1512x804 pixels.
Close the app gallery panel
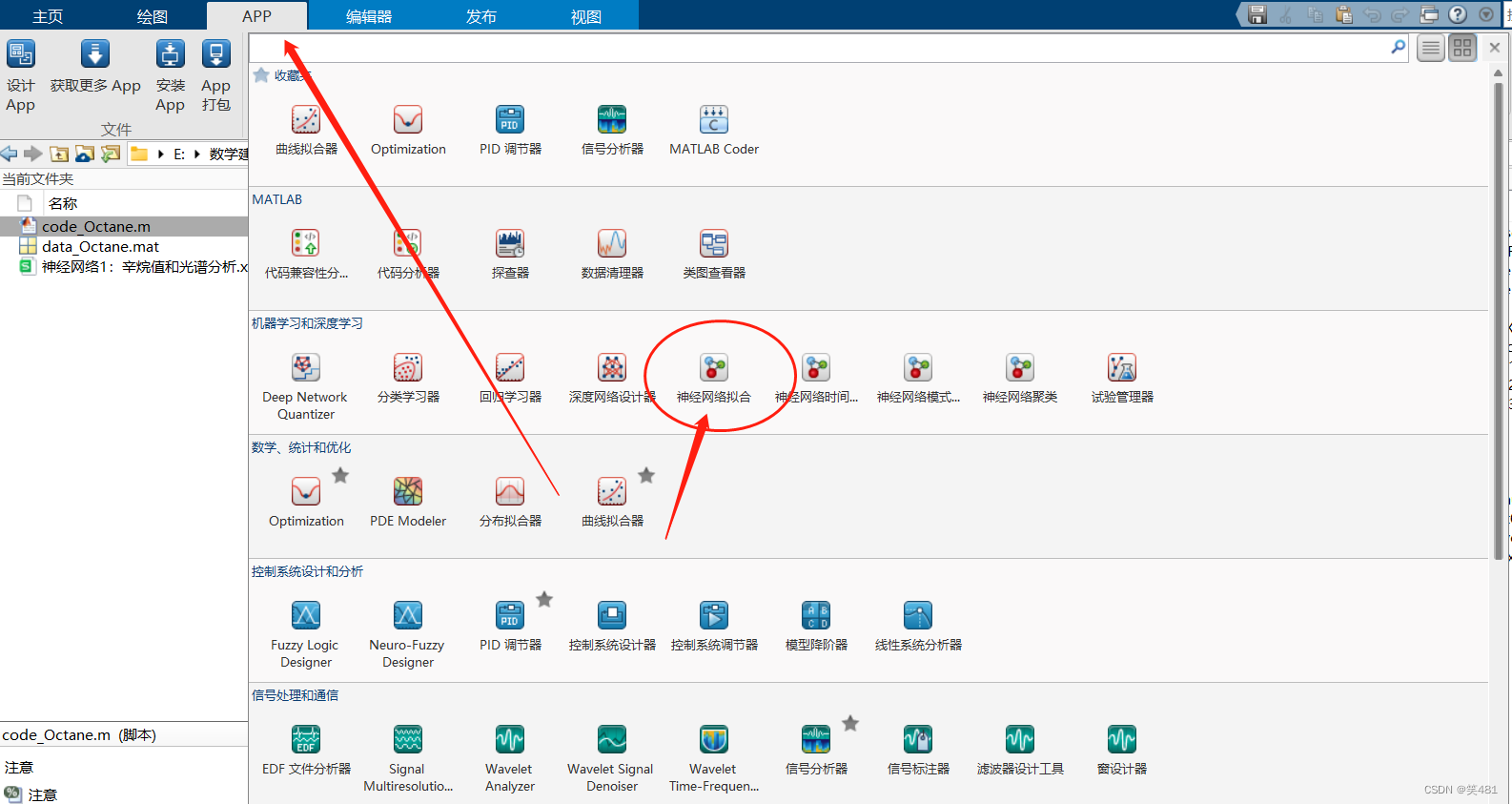1494,48
